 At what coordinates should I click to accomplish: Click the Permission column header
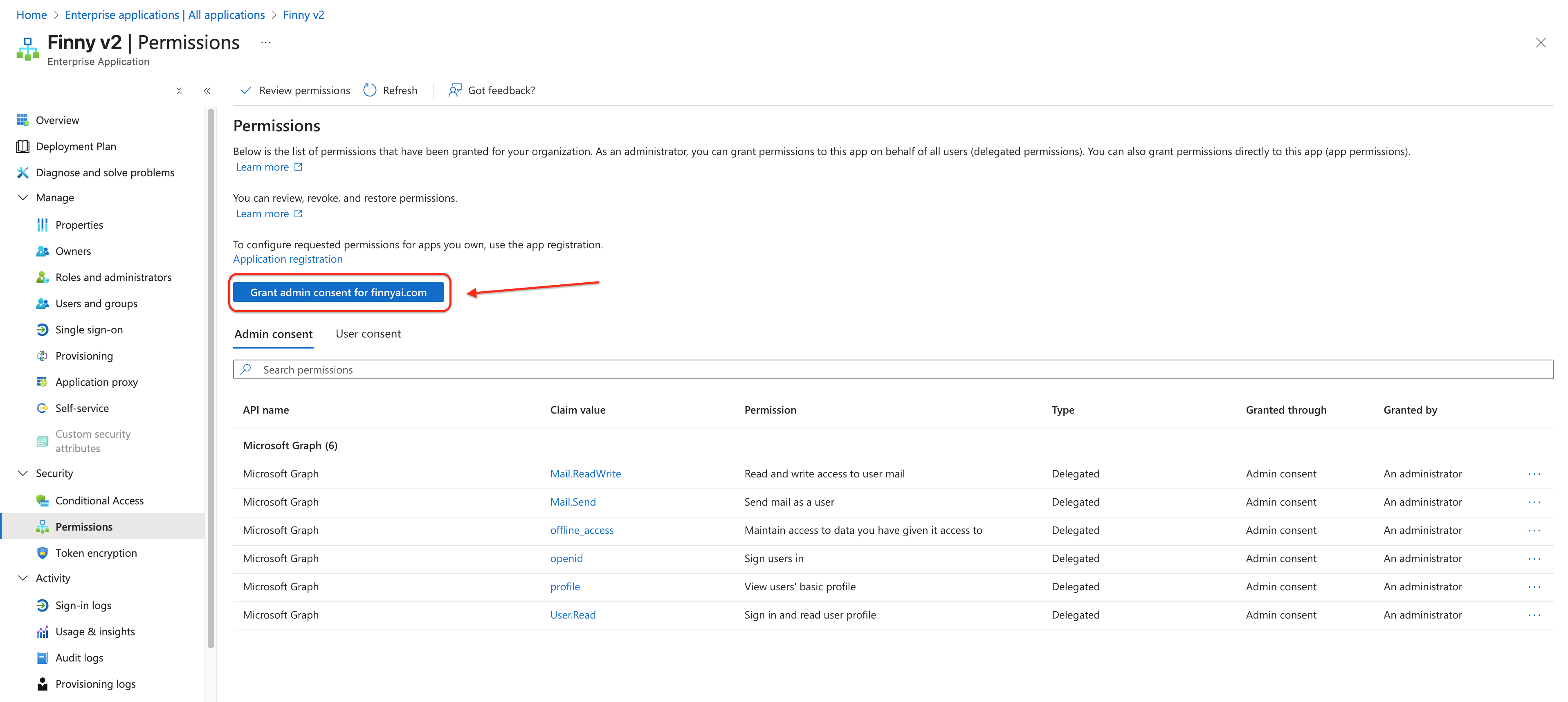770,410
